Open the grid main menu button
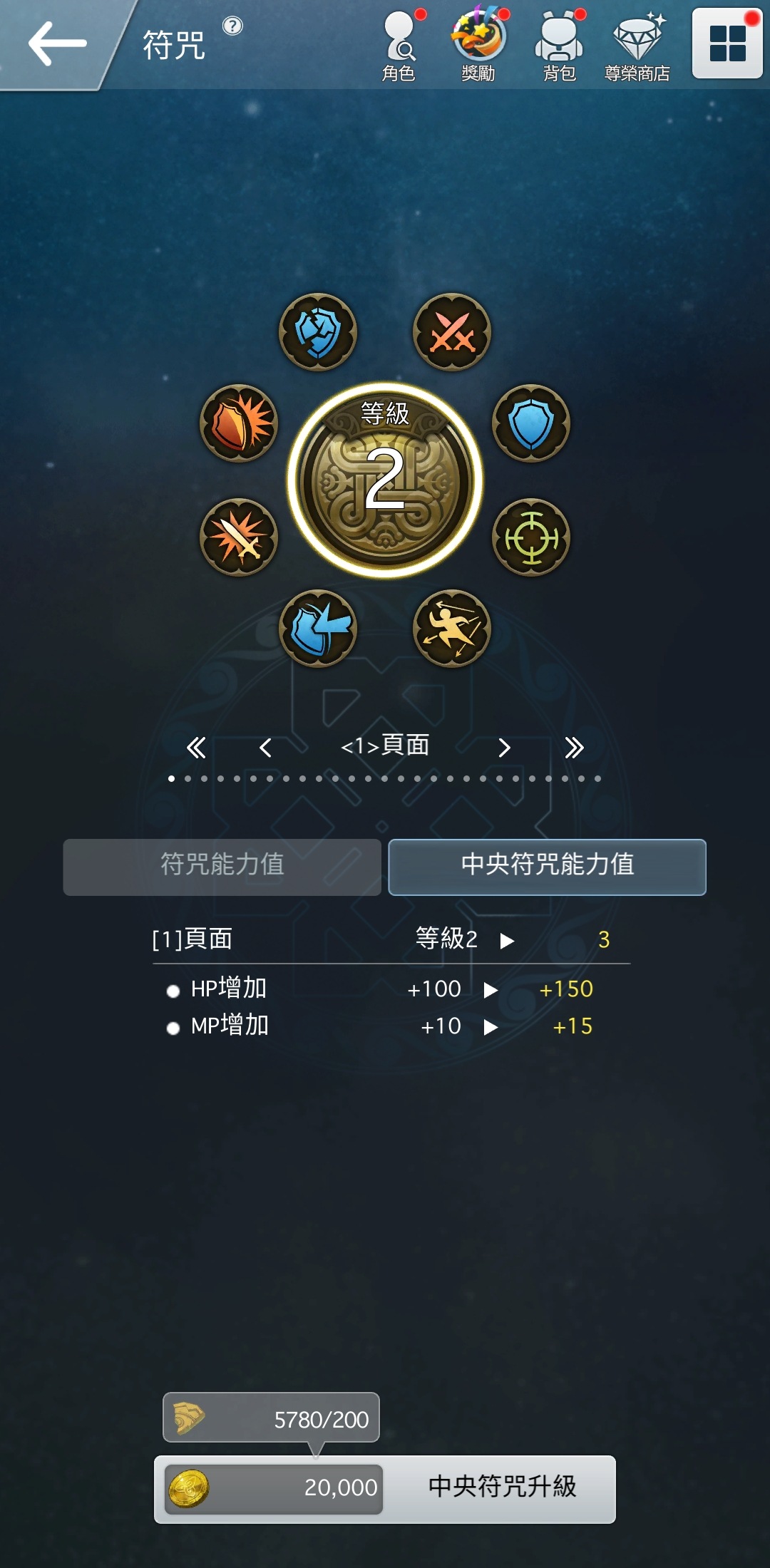This screenshot has width=770, height=1568. coord(727,43)
